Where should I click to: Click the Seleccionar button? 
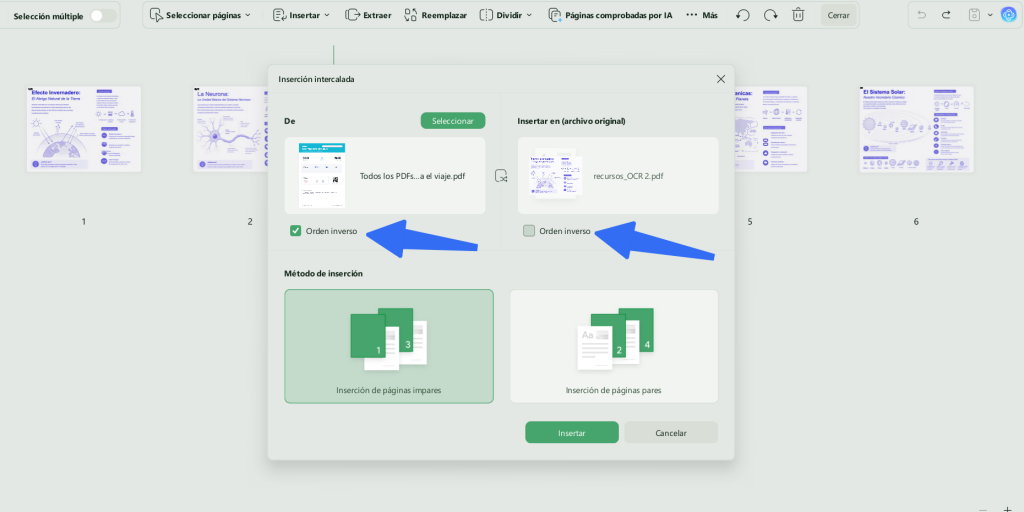453,121
